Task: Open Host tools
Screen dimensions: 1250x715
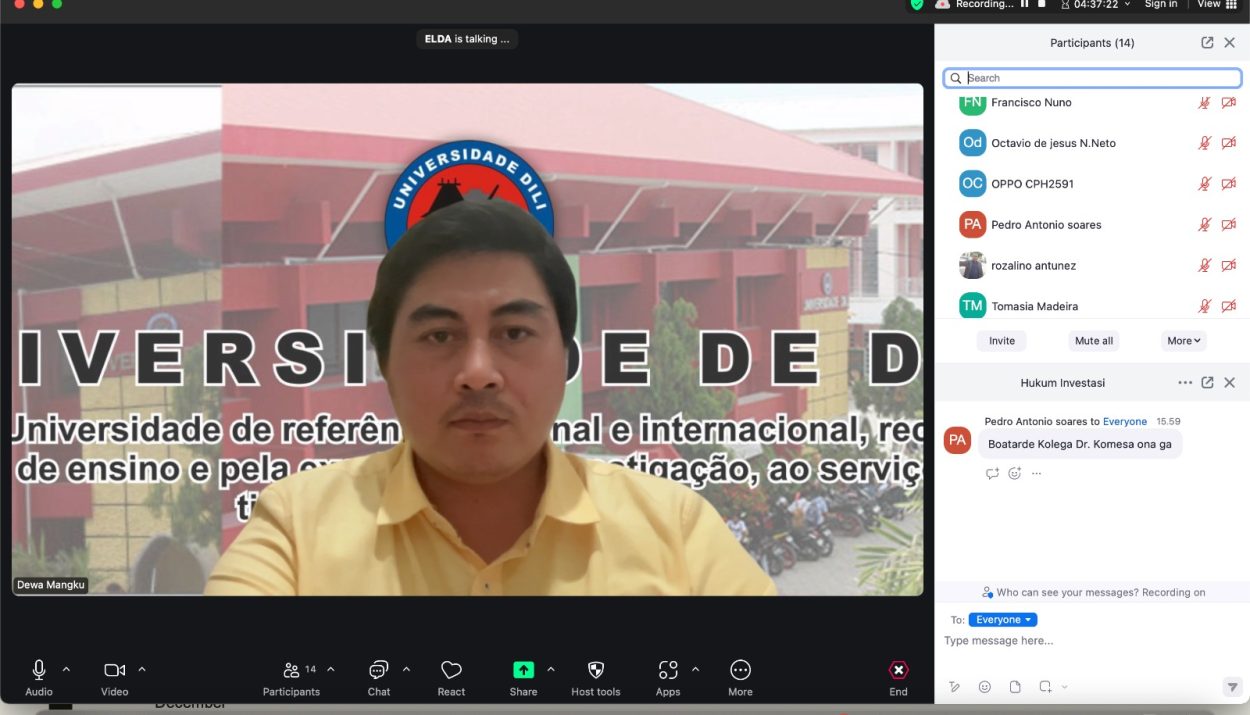Action: click(x=595, y=677)
